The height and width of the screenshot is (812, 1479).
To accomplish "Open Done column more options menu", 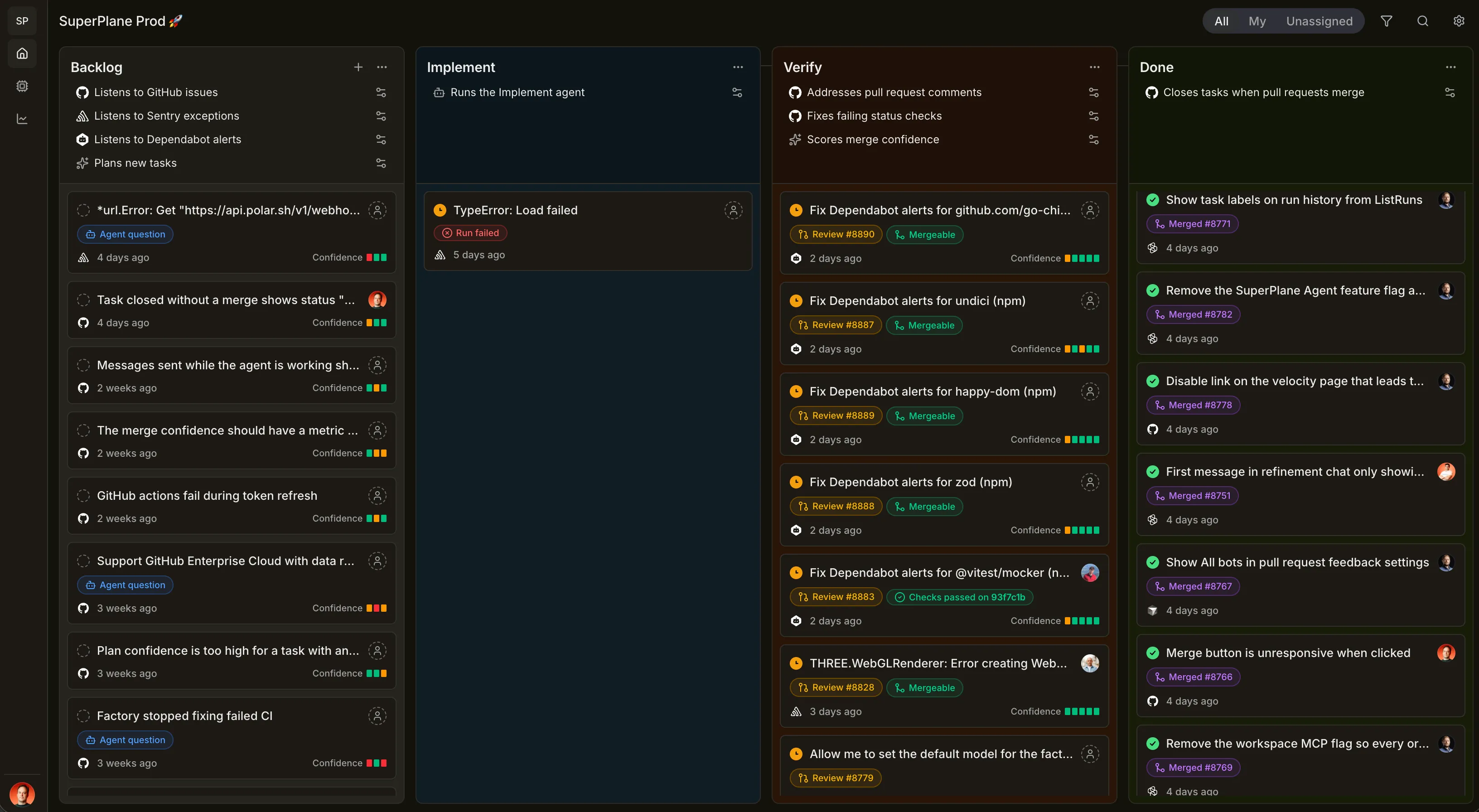I will tap(1451, 67).
